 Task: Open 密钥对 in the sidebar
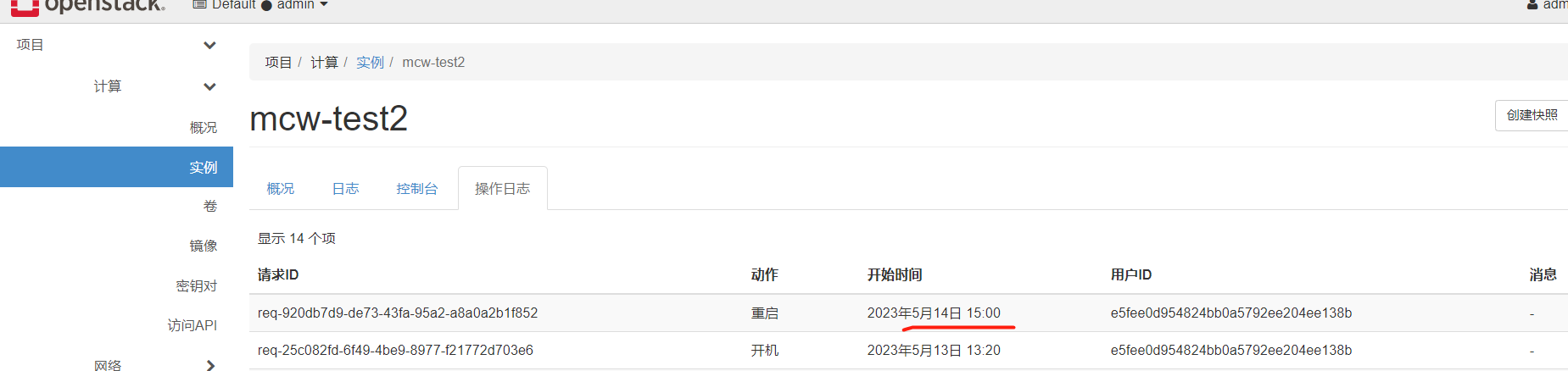click(196, 285)
